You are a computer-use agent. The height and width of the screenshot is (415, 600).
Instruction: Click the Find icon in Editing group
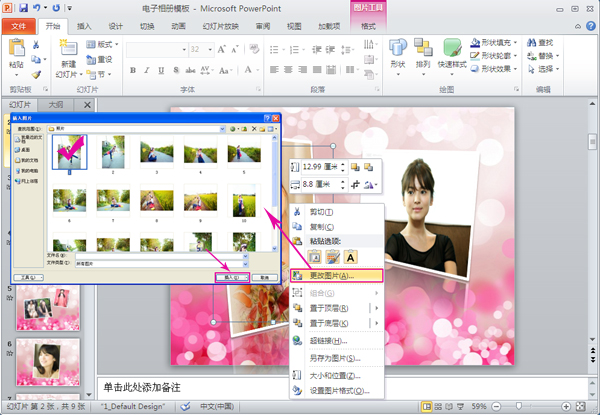pyautogui.click(x=544, y=43)
